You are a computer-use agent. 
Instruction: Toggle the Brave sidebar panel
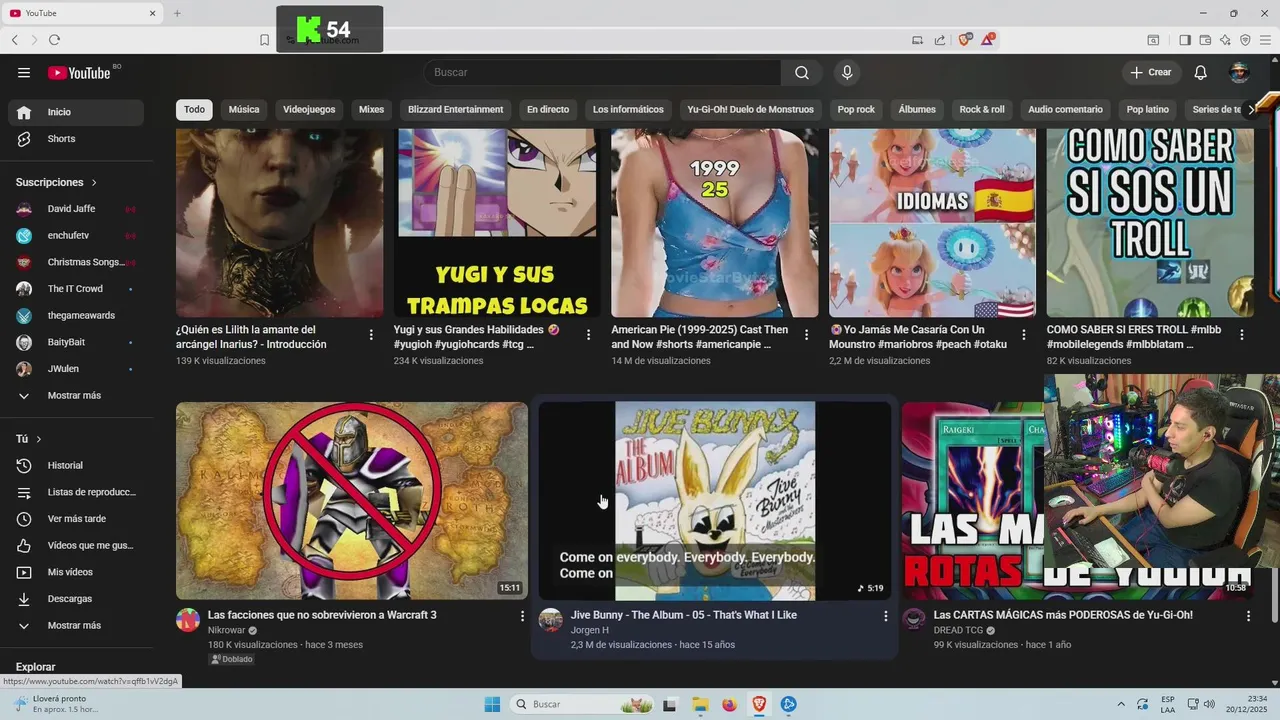tap(1185, 40)
